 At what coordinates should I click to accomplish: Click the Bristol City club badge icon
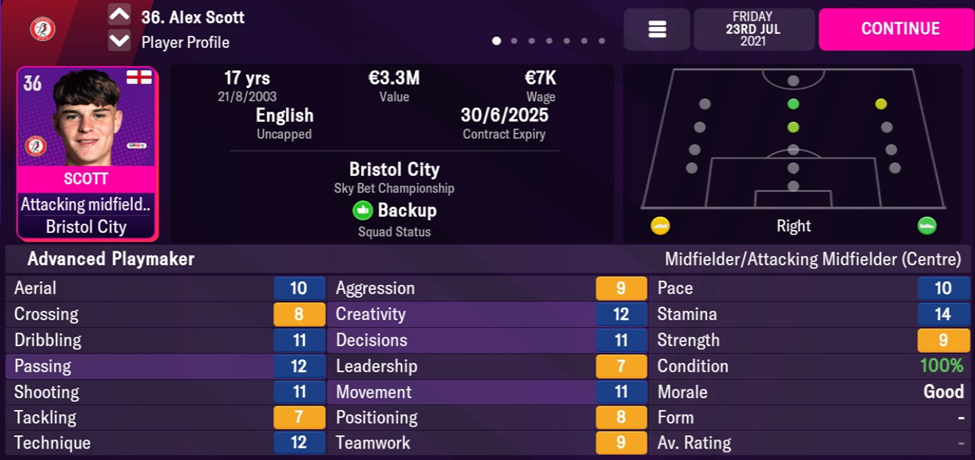[43, 29]
